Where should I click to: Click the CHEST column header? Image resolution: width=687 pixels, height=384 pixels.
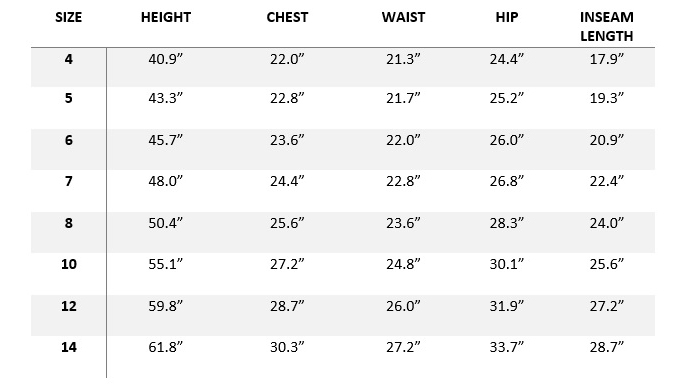point(287,17)
